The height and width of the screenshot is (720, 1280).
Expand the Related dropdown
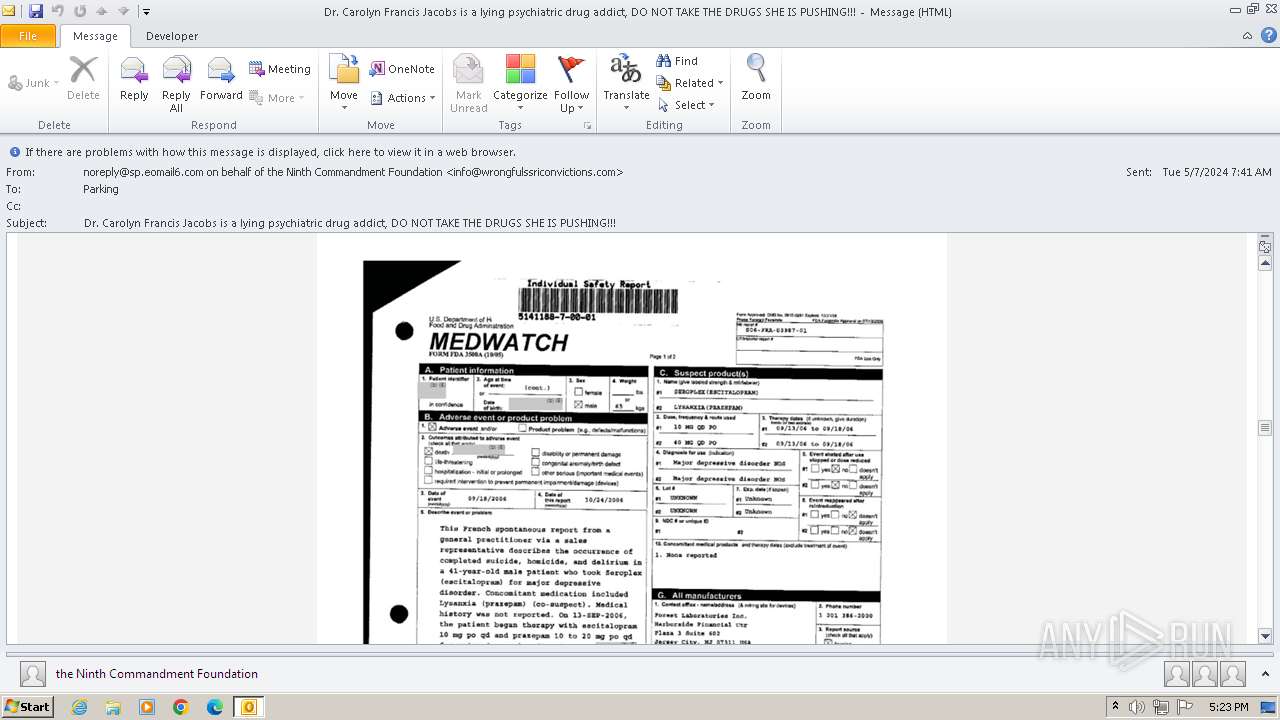[x=690, y=83]
